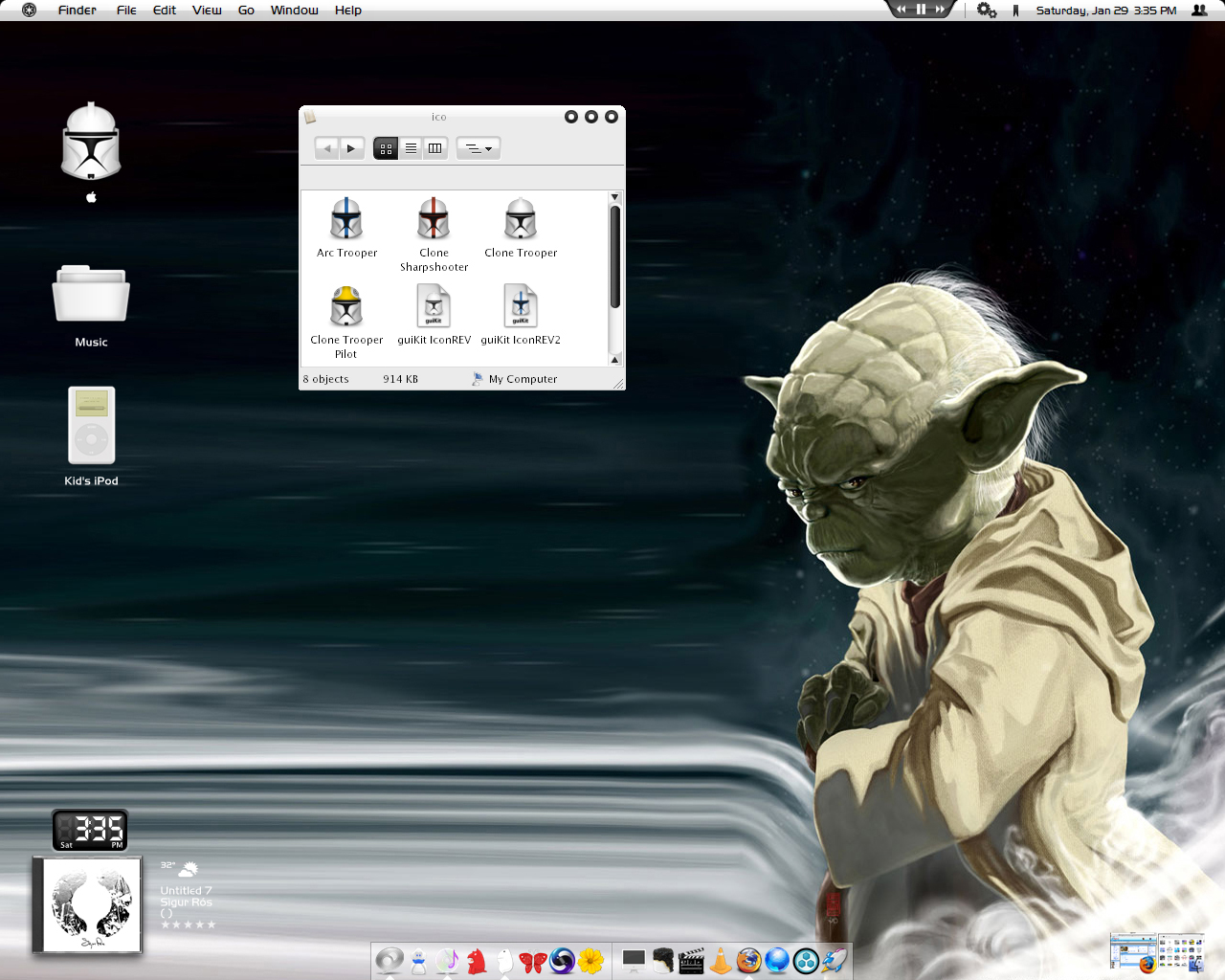Open the small white robot app in dock
This screenshot has width=1225, height=980.
418,961
